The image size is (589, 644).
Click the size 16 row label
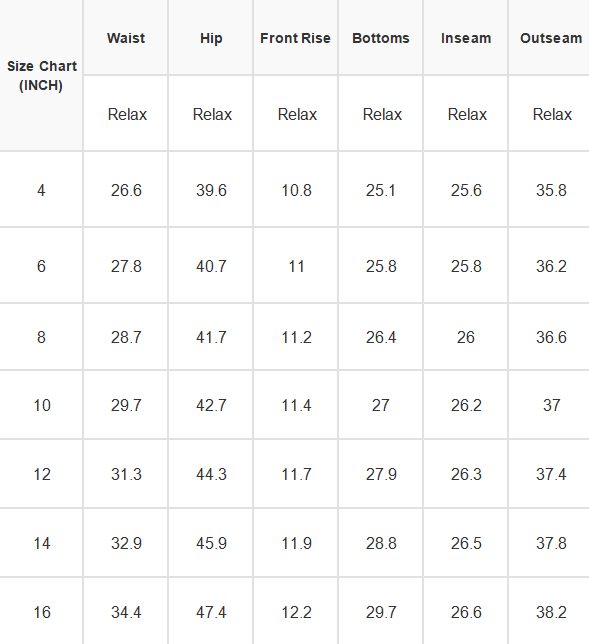pos(41,612)
